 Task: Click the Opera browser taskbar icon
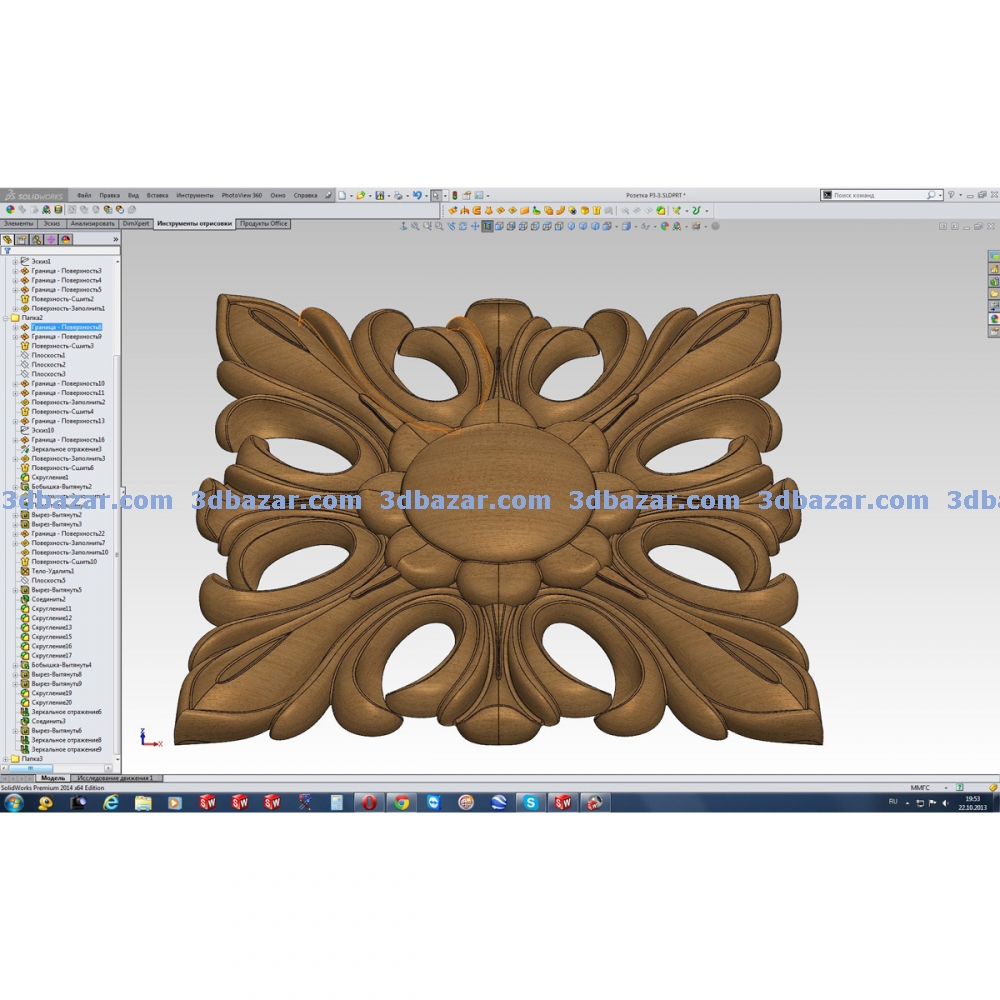[369, 802]
